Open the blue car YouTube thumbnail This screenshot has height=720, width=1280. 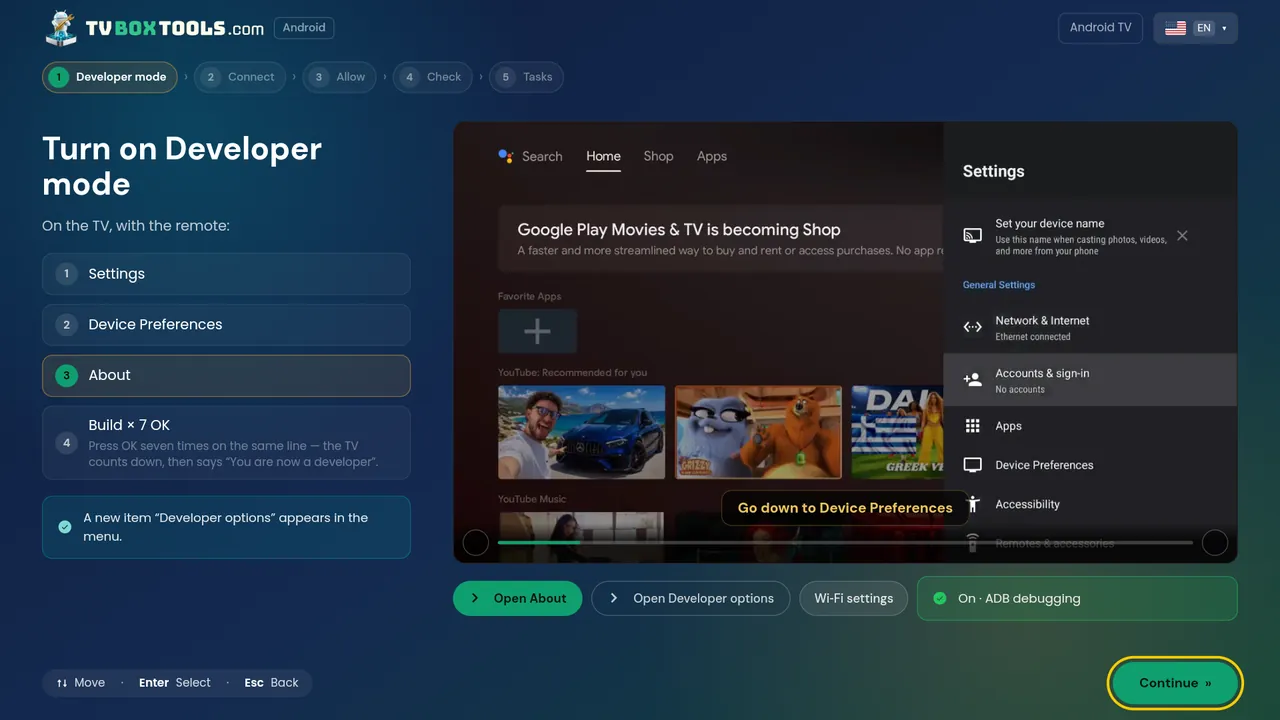click(x=582, y=433)
